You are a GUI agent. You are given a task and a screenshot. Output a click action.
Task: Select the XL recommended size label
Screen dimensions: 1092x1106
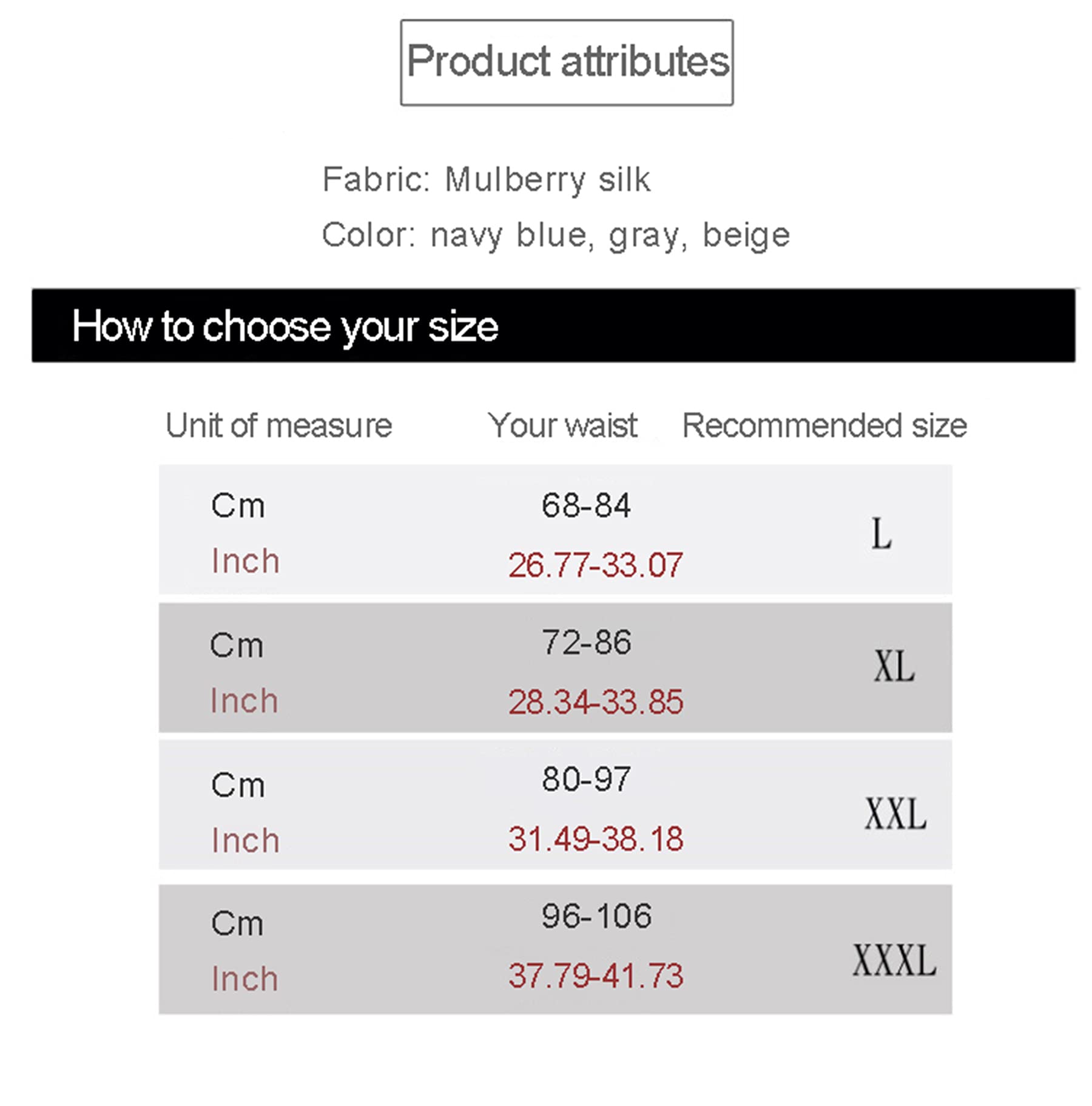point(894,666)
